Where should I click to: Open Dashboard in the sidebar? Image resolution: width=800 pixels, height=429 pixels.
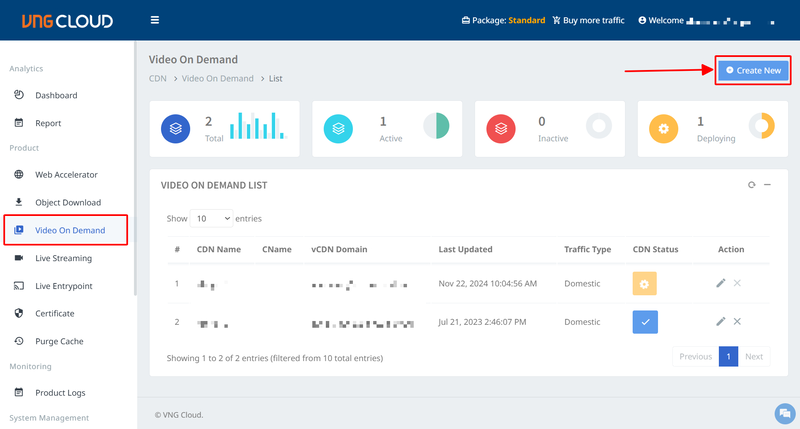coord(56,95)
